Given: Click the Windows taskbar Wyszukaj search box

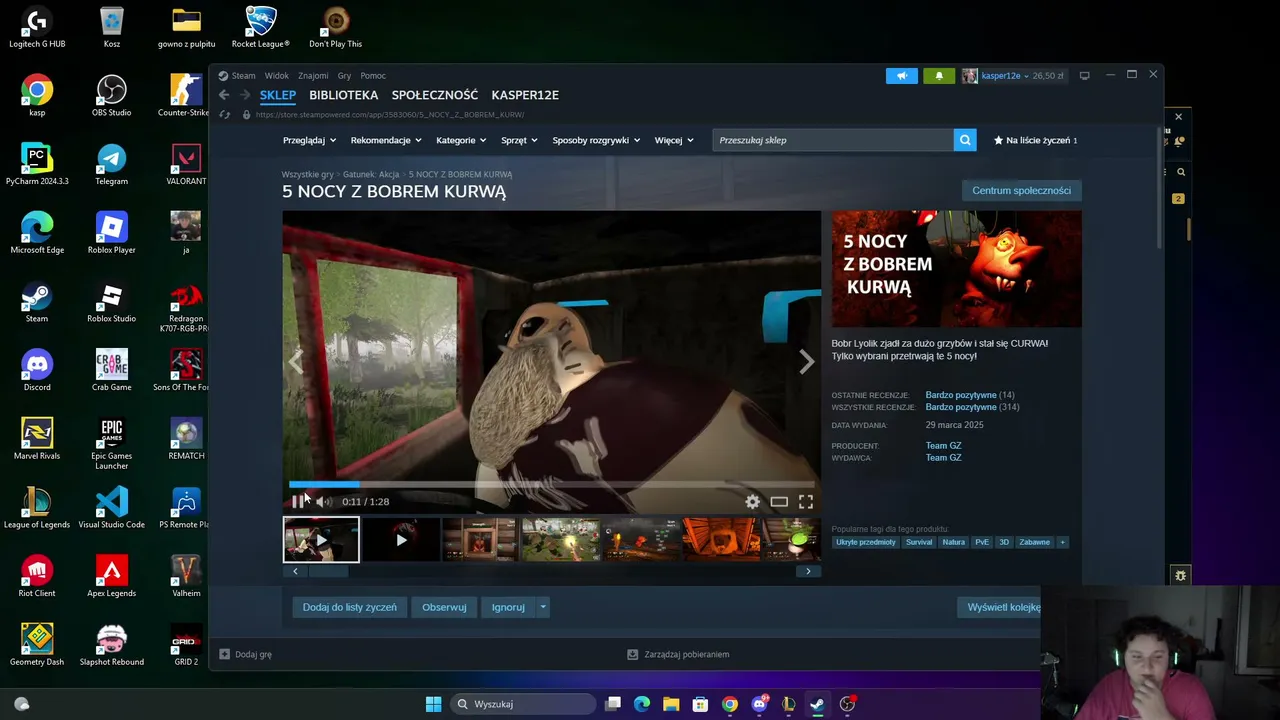Looking at the screenshot, I should [522, 704].
